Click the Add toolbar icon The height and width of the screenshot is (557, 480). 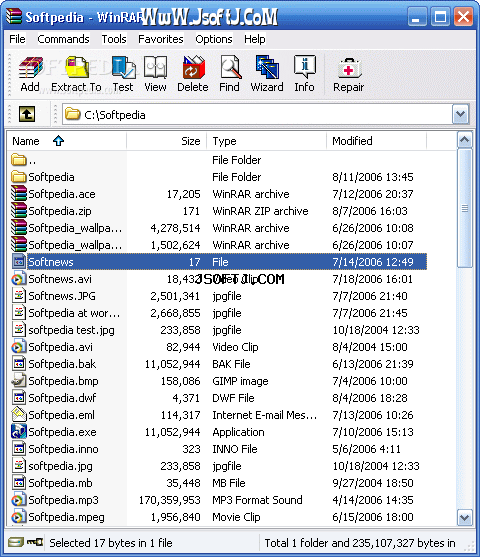(30, 74)
